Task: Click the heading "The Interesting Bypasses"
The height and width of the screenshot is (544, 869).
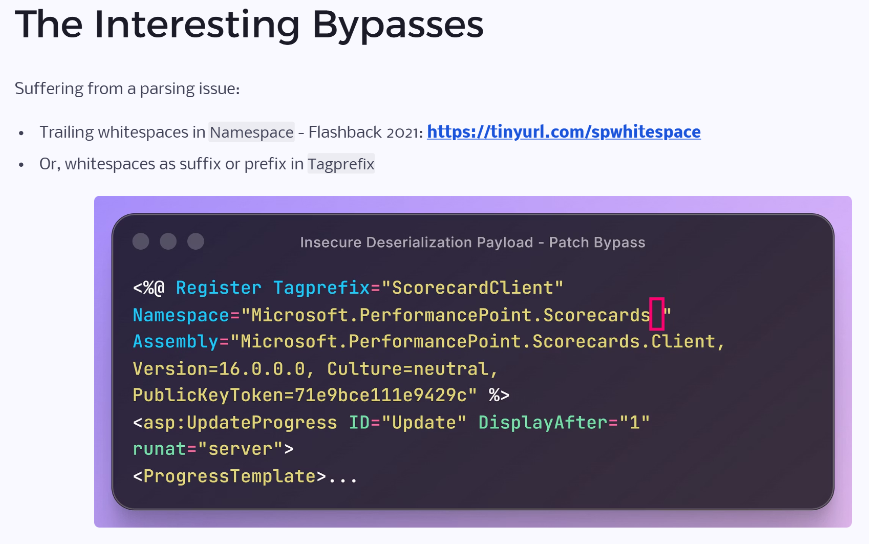Action: pyautogui.click(x=249, y=25)
